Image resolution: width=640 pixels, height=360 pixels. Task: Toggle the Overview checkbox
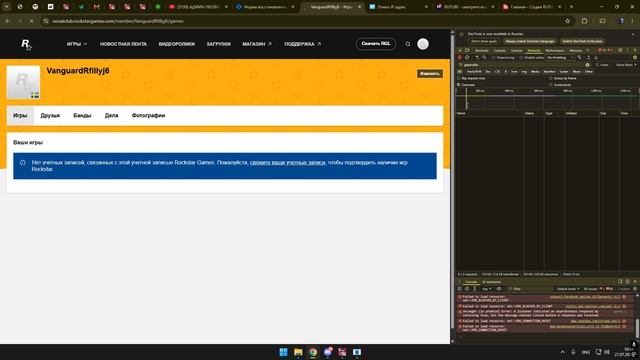click(458, 84)
